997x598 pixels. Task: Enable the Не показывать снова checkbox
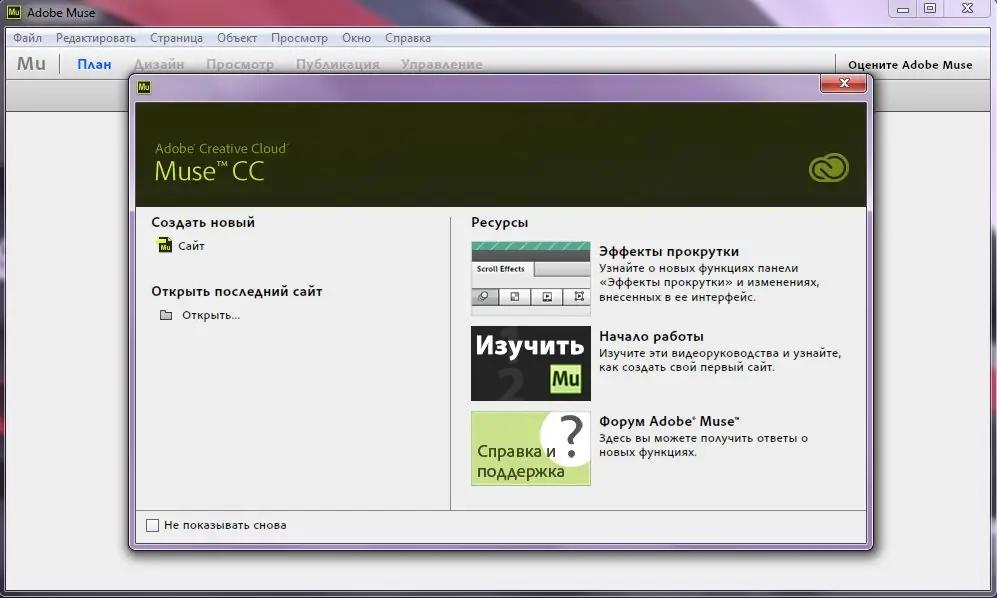point(153,525)
